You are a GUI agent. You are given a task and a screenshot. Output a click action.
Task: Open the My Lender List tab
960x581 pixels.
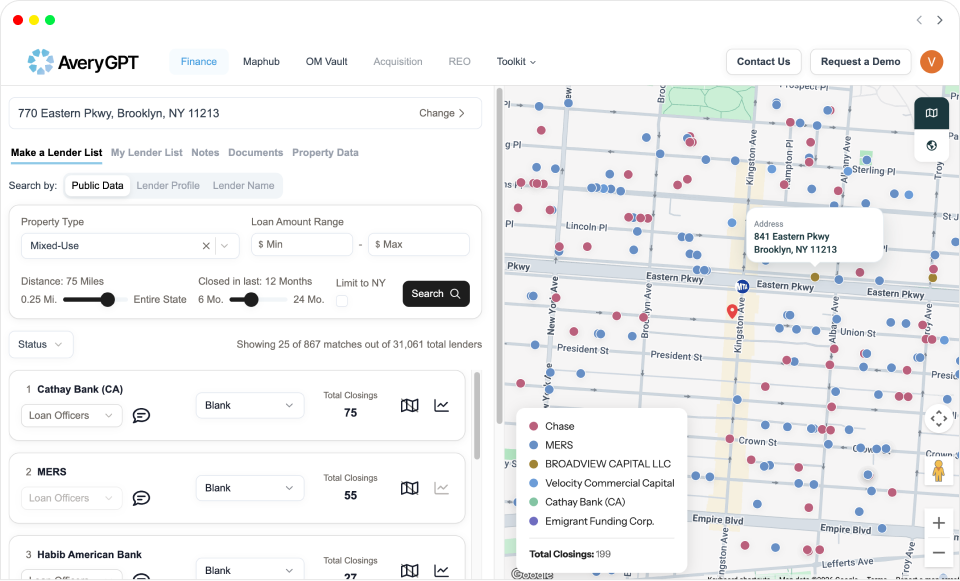pyautogui.click(x=147, y=152)
